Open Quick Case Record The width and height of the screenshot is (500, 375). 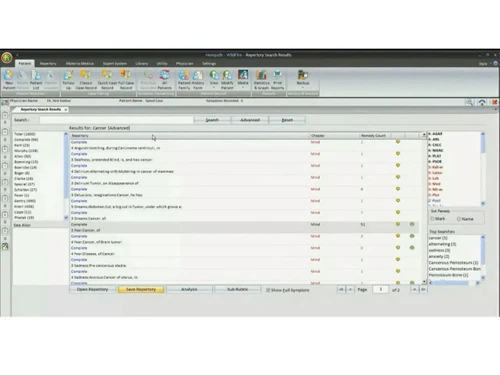pyautogui.click(x=107, y=80)
